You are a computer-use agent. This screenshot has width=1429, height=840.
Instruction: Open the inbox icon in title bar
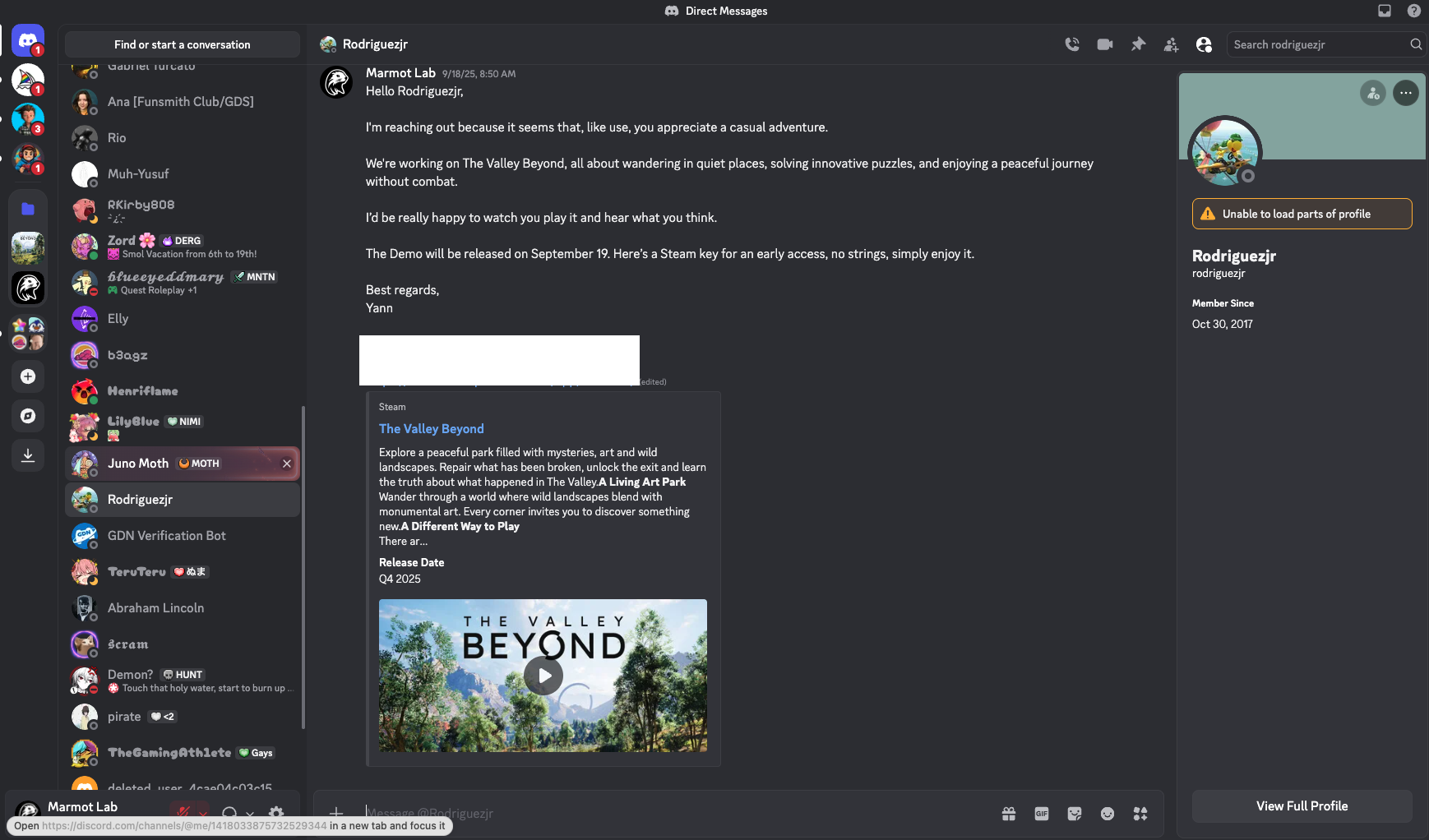(x=1385, y=11)
